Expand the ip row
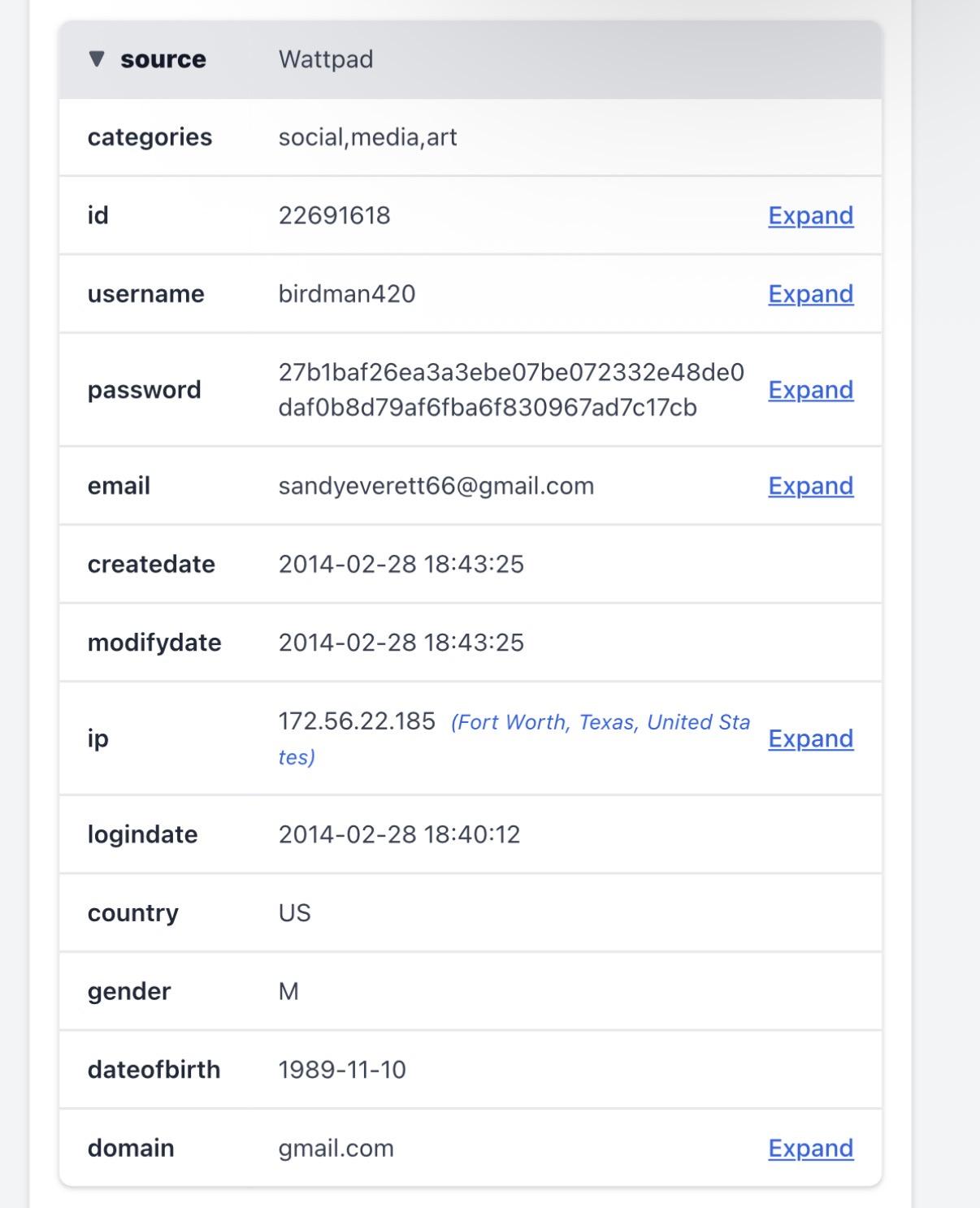Viewport: 980px width, 1208px height. (x=810, y=738)
